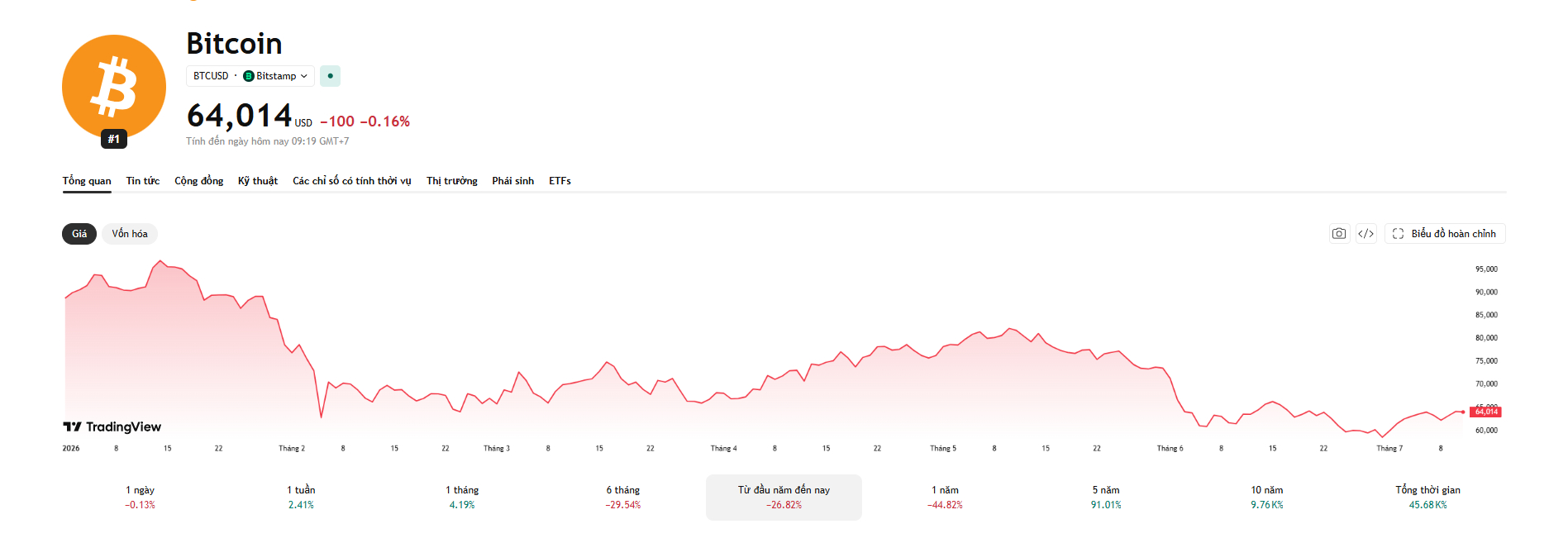Screen dimensions: 1568x543
Task: Toggle chart to Vốn hóa view
Action: tap(130, 234)
